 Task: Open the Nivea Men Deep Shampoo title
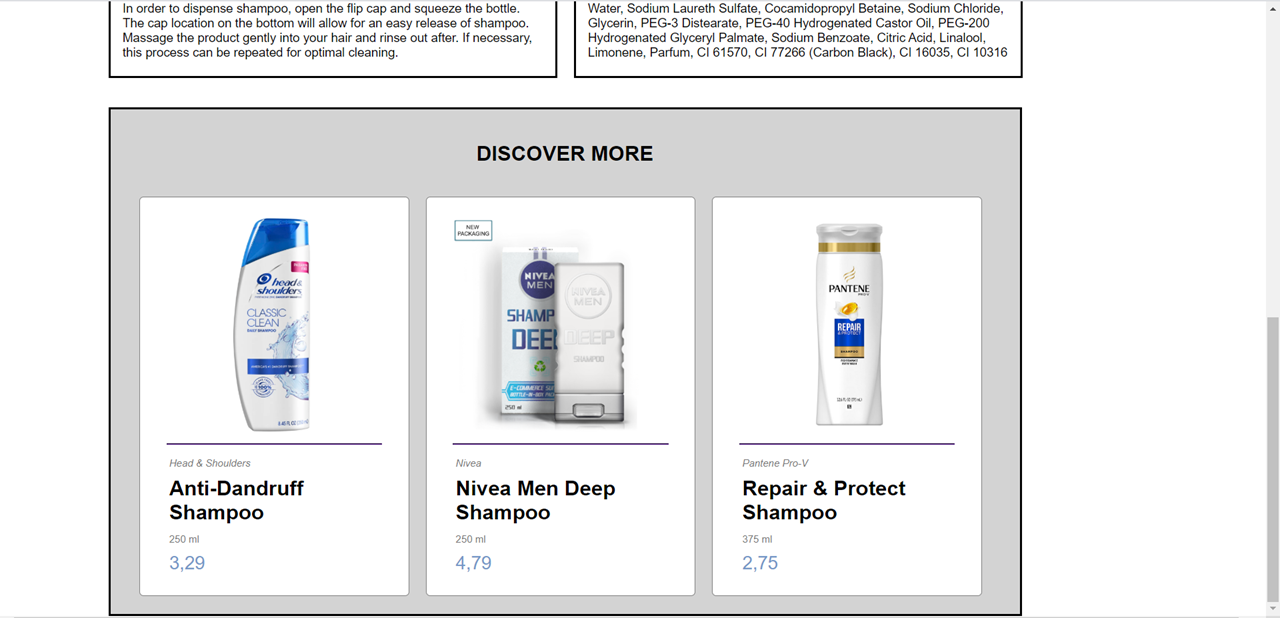pyautogui.click(x=535, y=500)
